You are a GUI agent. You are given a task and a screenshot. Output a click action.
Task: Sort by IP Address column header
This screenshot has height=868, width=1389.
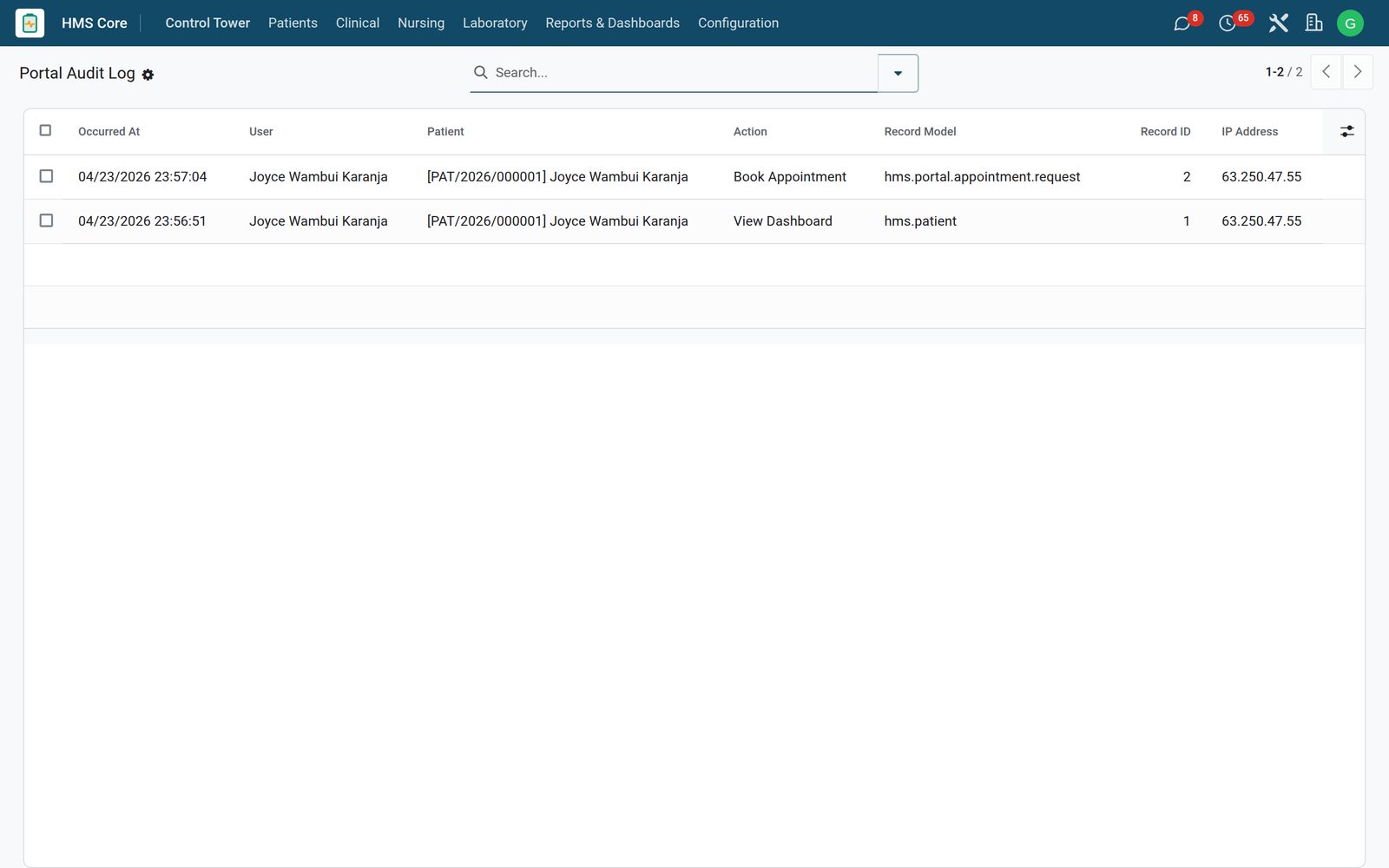pyautogui.click(x=1249, y=132)
